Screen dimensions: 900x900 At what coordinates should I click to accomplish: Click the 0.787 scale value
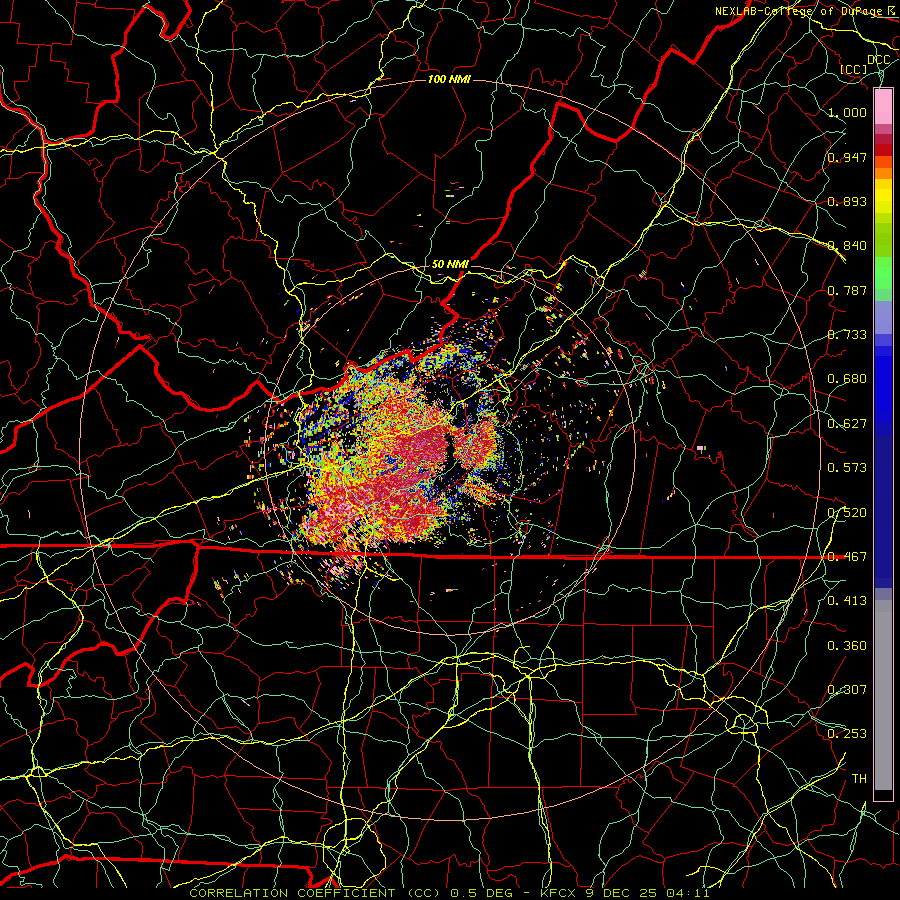coord(847,290)
